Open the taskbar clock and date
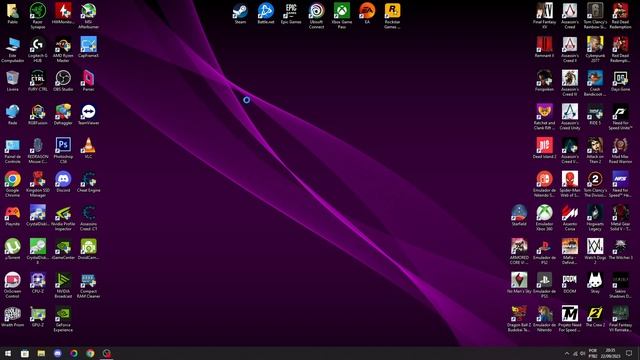The image size is (640, 360). [x=610, y=353]
